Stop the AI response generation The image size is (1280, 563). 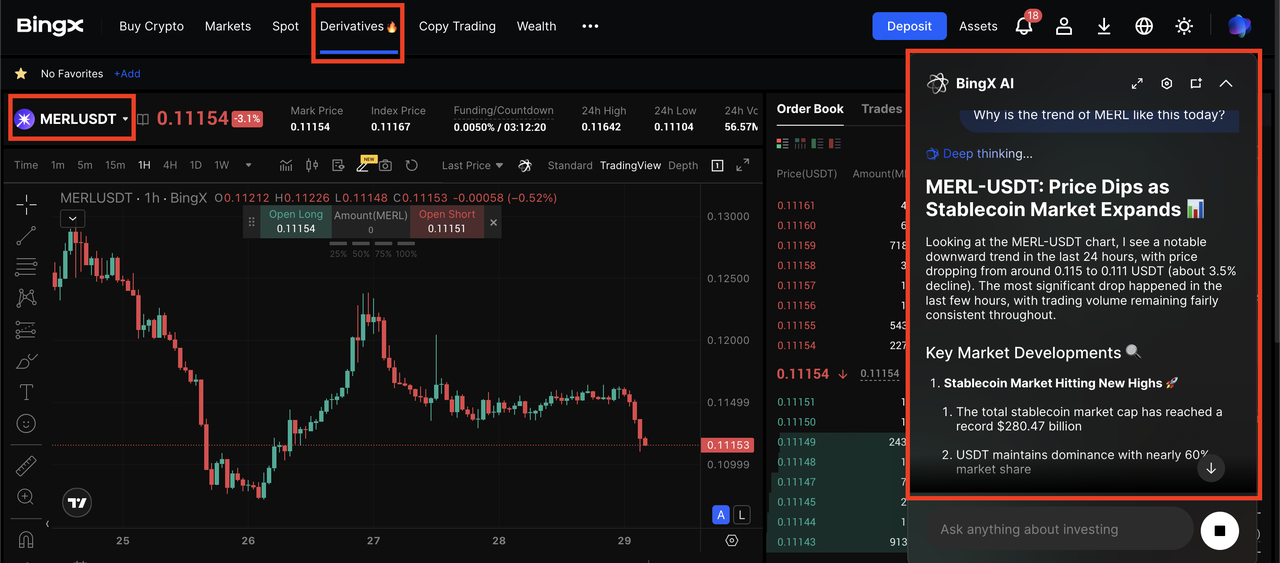pos(1219,530)
